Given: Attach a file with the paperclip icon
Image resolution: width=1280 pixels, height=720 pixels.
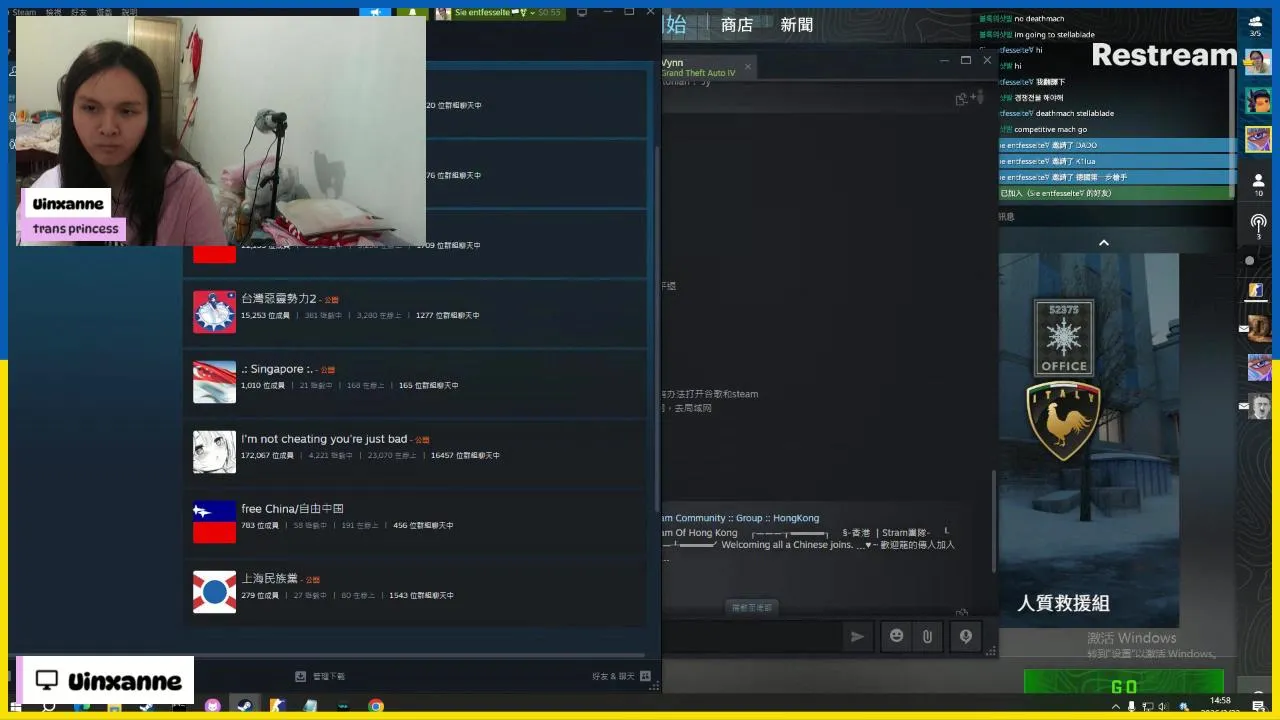Looking at the screenshot, I should (927, 636).
